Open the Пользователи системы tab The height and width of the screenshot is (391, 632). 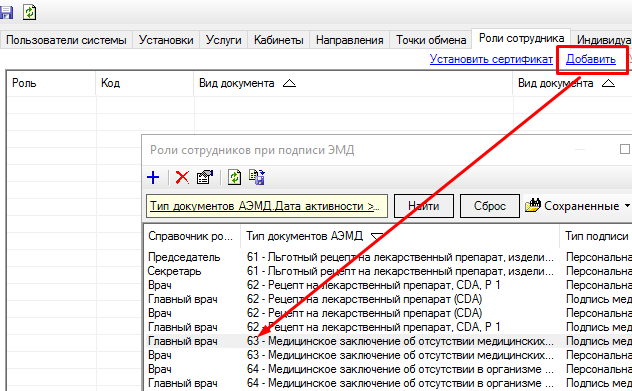(66, 40)
